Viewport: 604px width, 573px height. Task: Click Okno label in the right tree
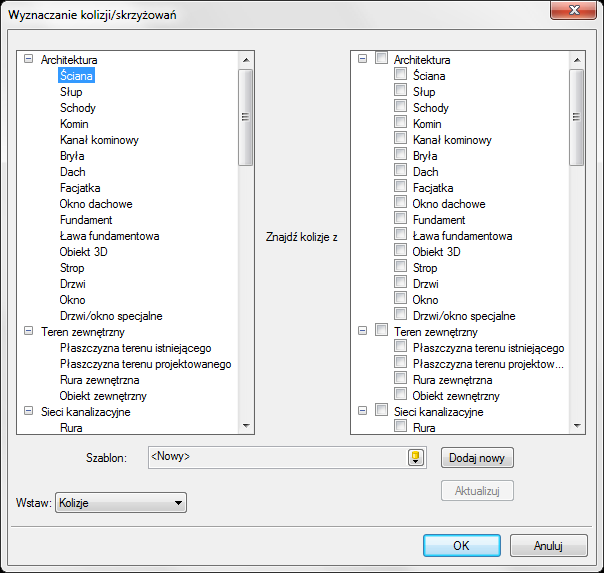coord(425,300)
